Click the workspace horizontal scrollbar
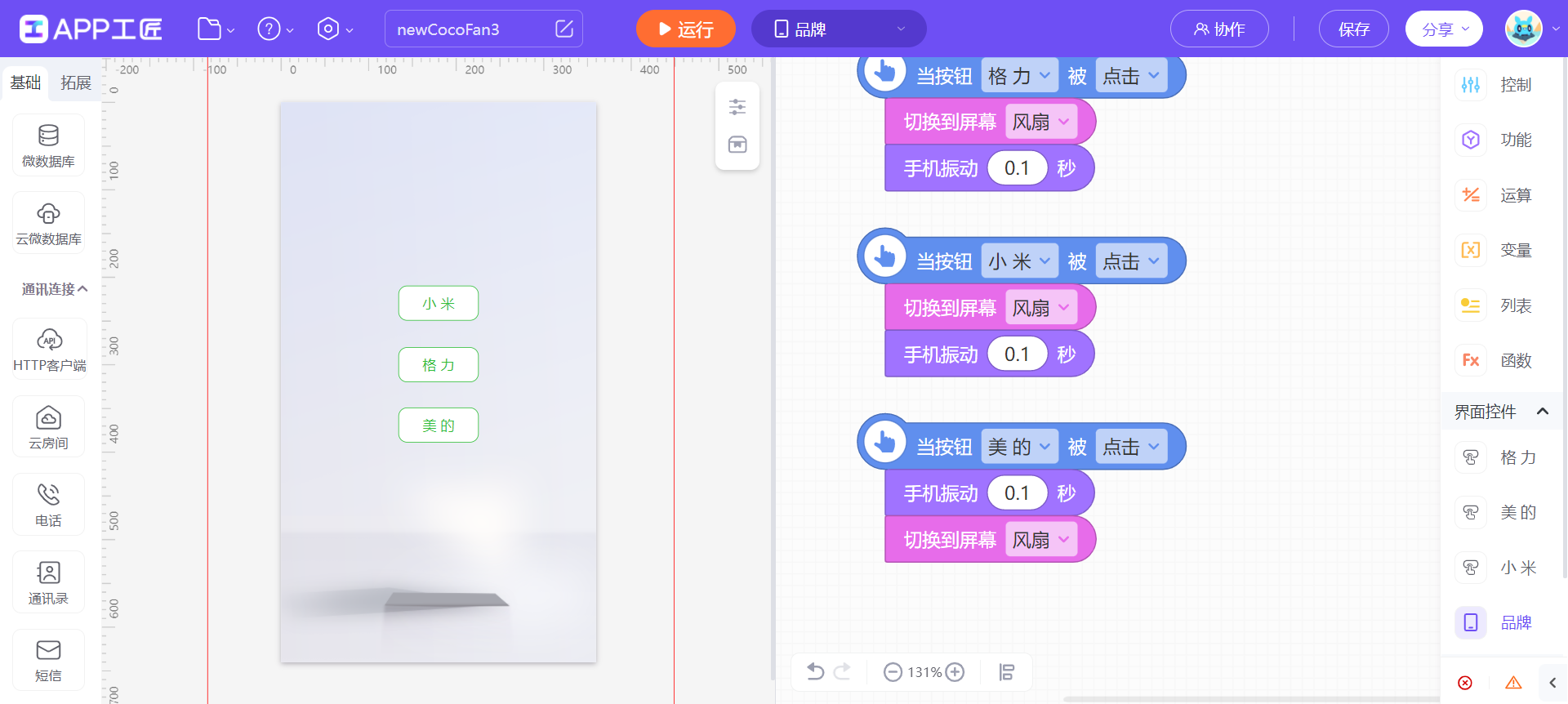The height and width of the screenshot is (704, 1568). 1251,699
